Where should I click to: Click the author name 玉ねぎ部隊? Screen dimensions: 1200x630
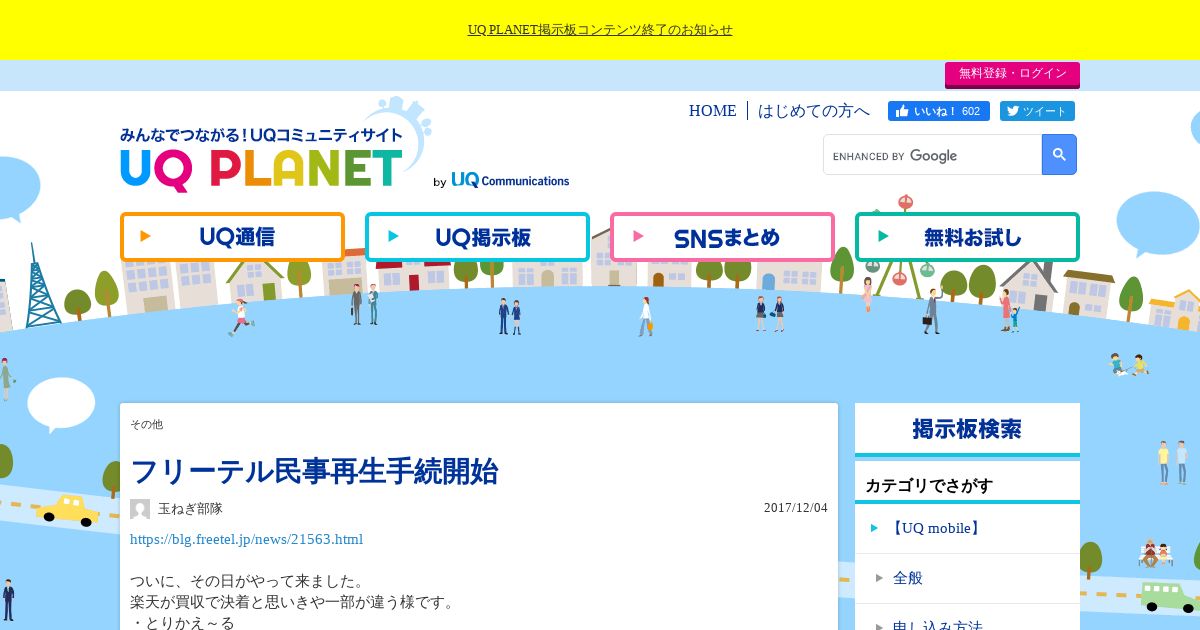[x=190, y=509]
